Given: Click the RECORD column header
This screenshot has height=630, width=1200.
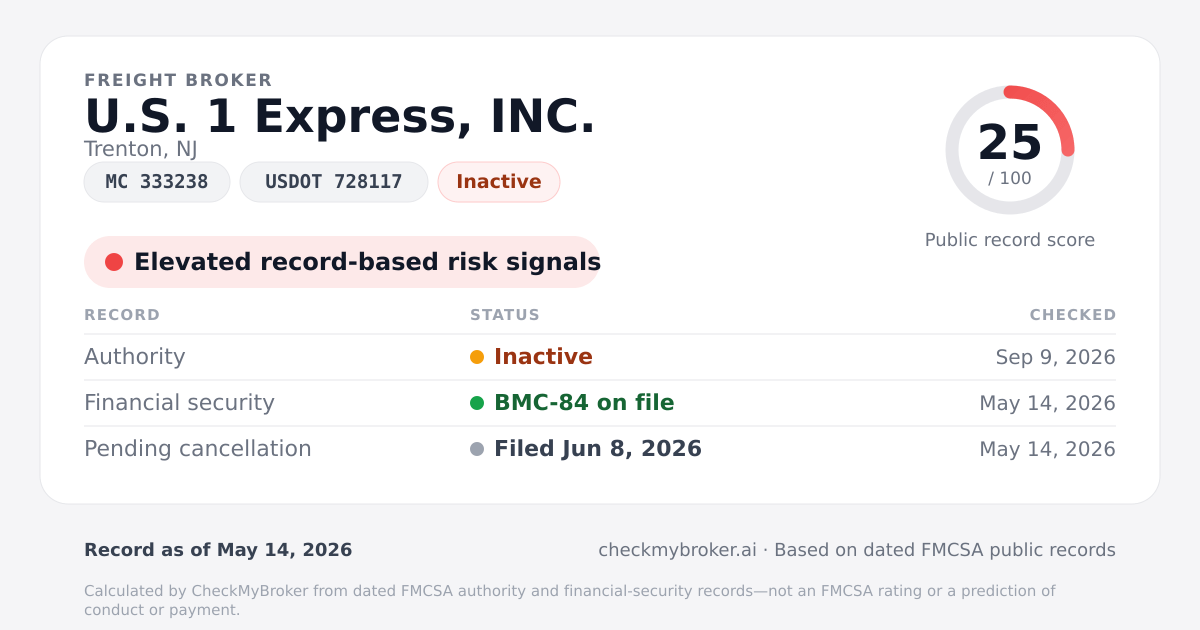Looking at the screenshot, I should point(122,315).
